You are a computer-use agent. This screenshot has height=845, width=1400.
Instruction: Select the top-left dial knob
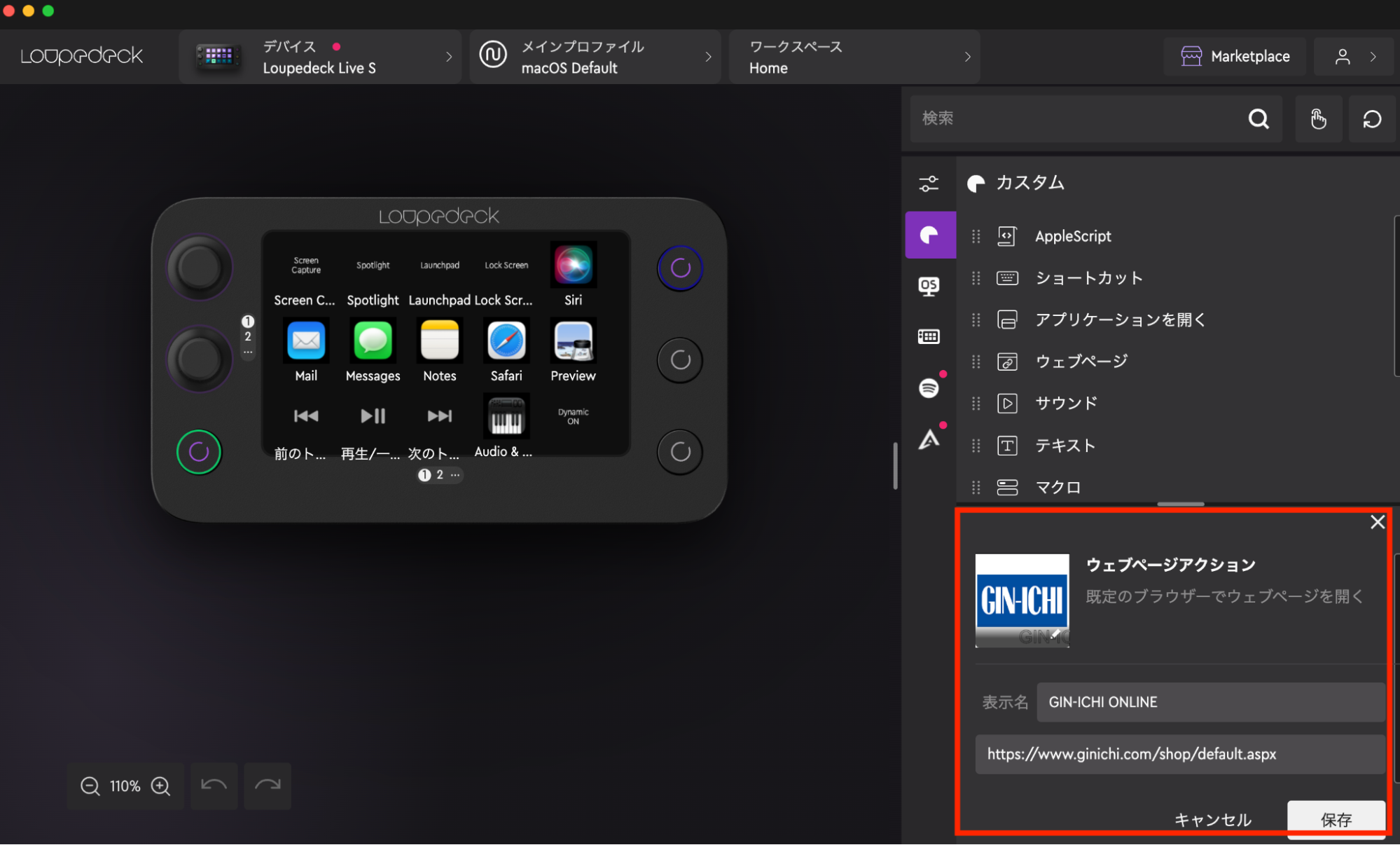199,268
